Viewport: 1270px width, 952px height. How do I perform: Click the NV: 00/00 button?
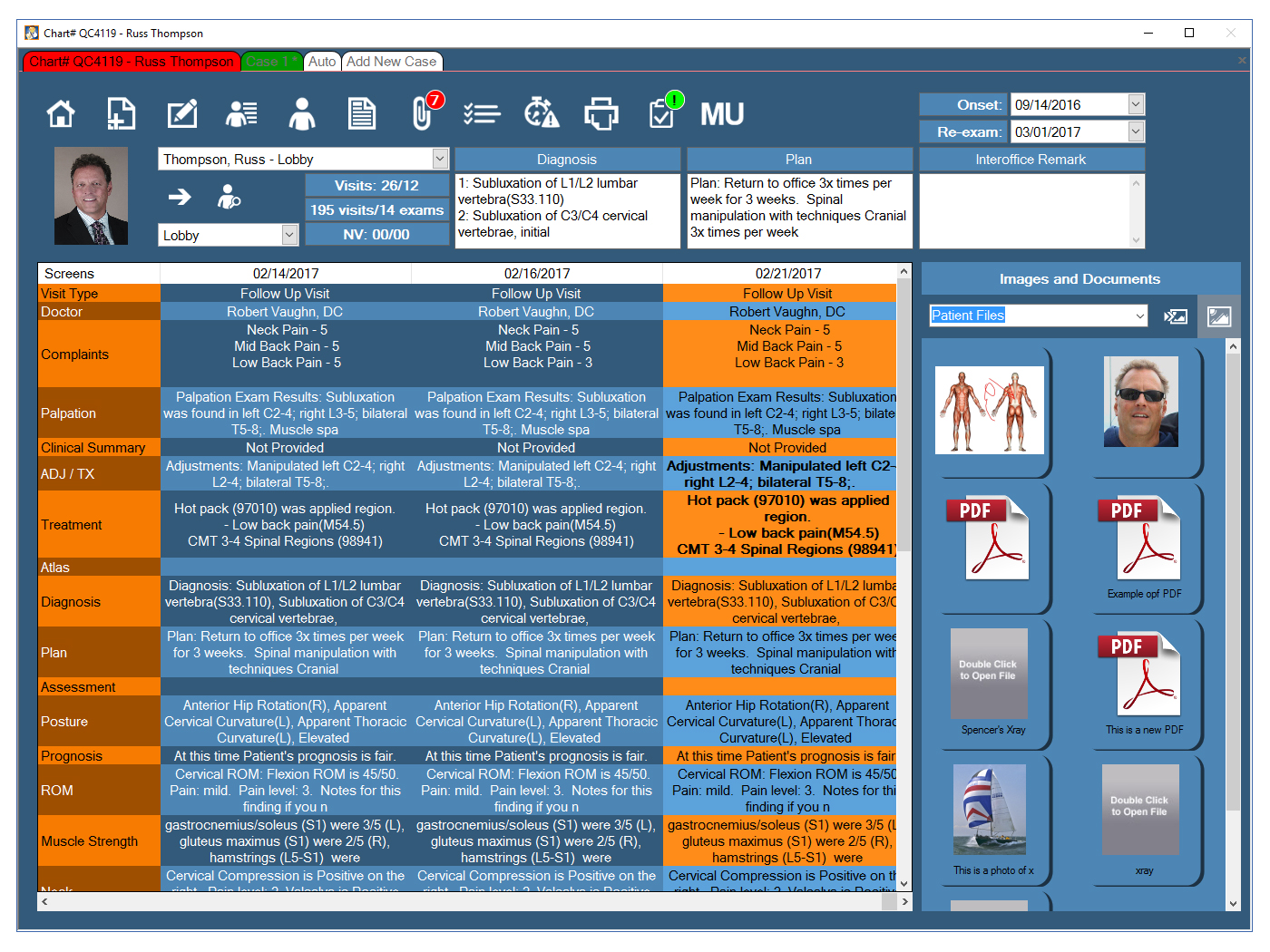pos(377,234)
